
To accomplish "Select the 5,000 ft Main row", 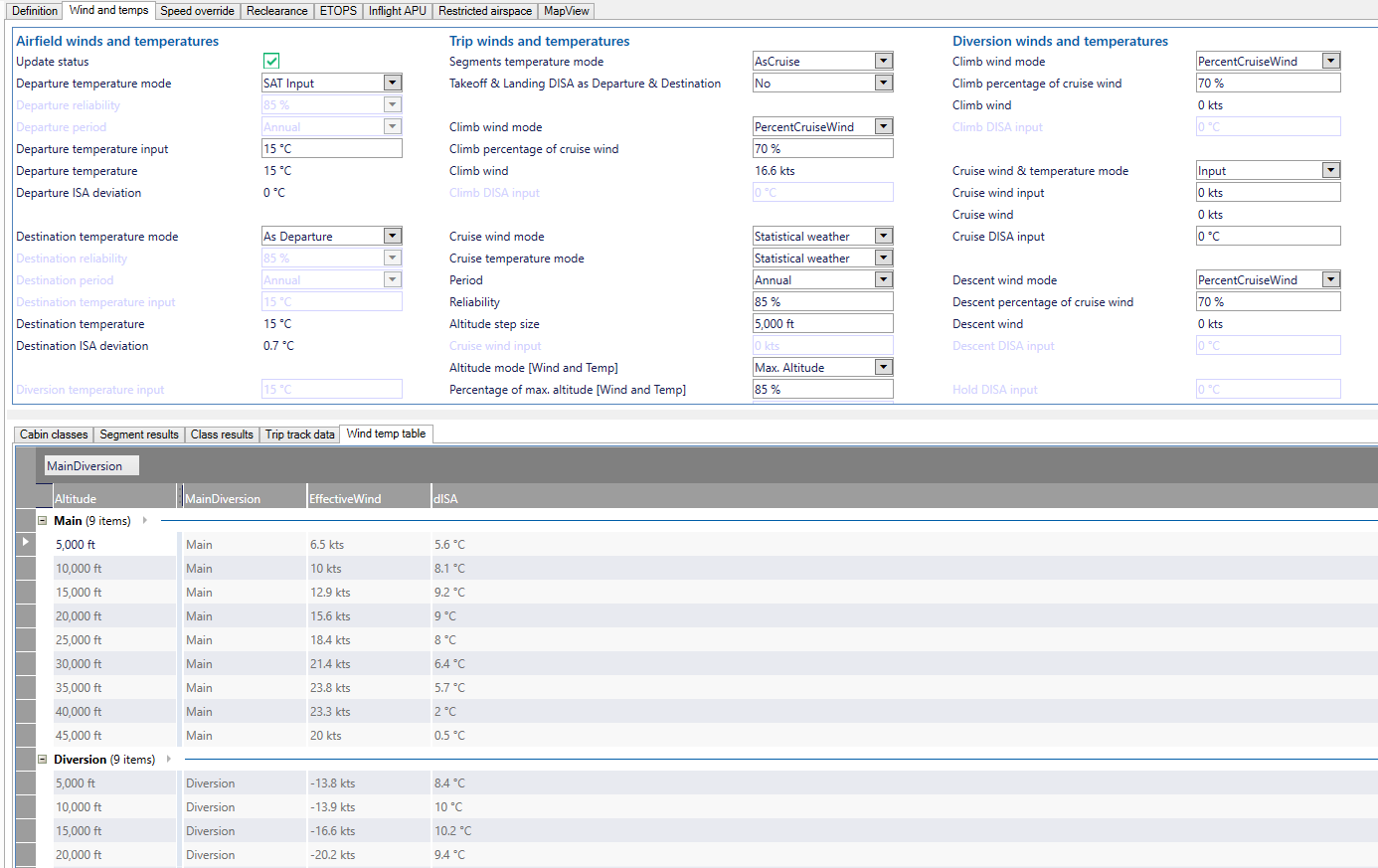I will 114,544.
